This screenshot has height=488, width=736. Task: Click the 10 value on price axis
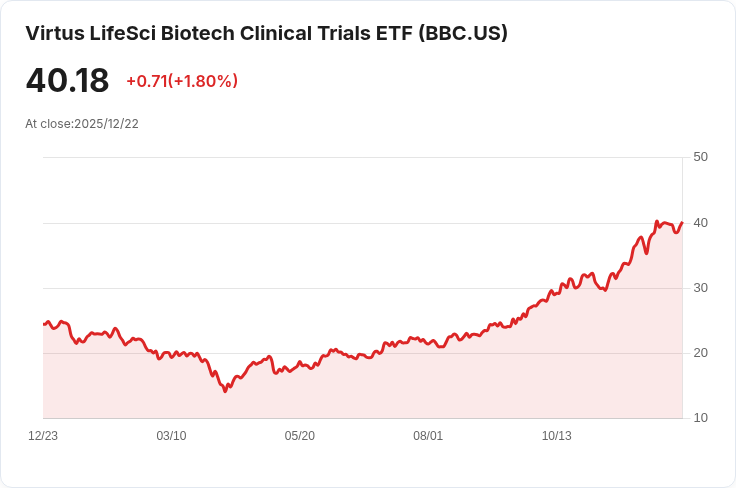(x=700, y=418)
